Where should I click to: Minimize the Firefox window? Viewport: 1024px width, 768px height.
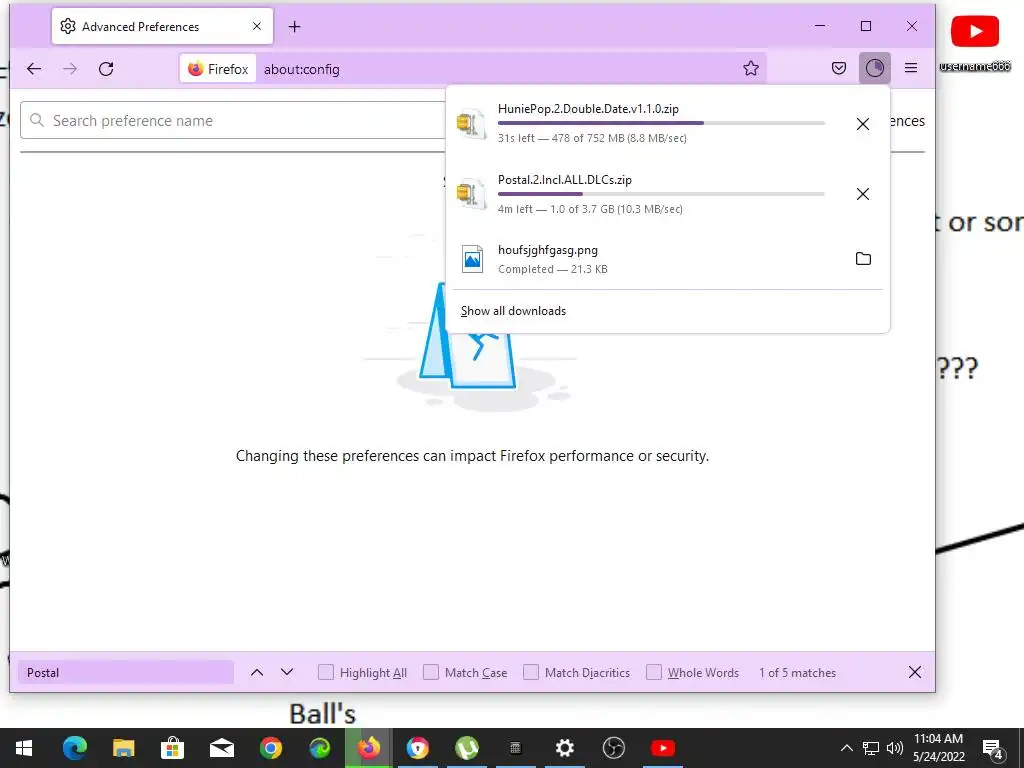(x=820, y=26)
